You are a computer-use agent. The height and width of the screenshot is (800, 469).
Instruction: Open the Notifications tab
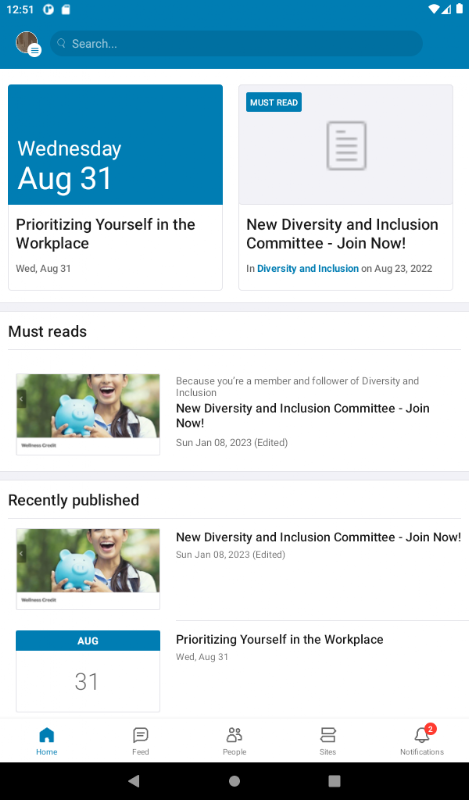pyautogui.click(x=422, y=741)
